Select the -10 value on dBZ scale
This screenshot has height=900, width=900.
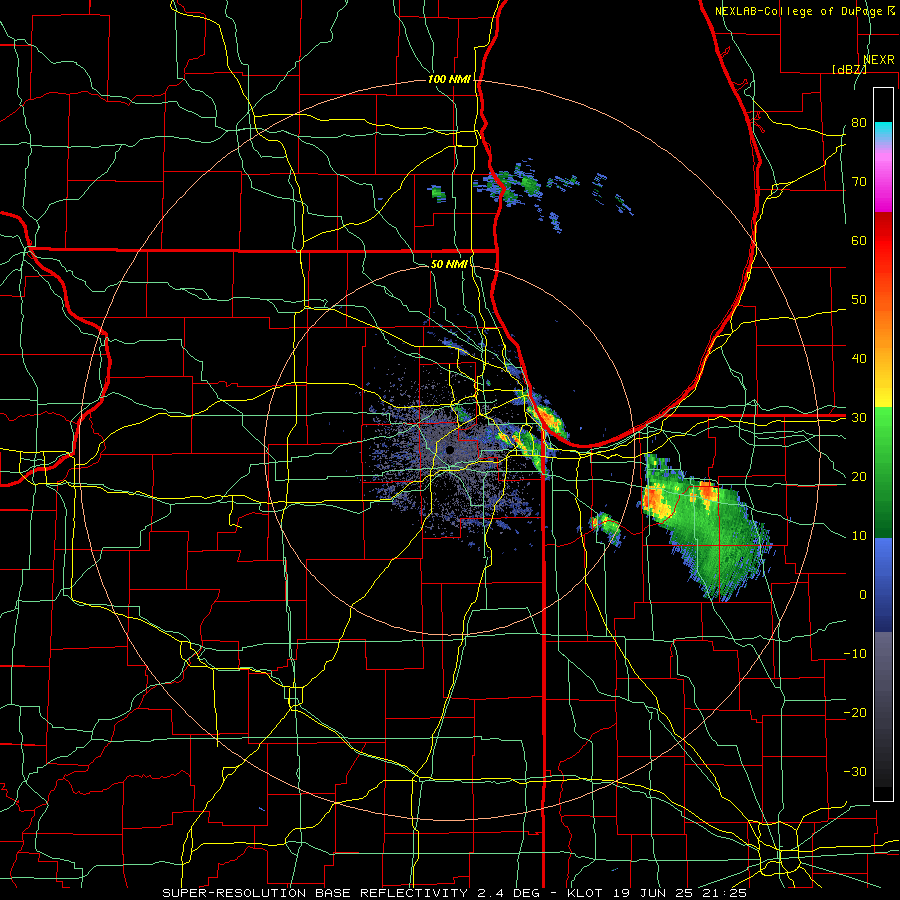855,654
